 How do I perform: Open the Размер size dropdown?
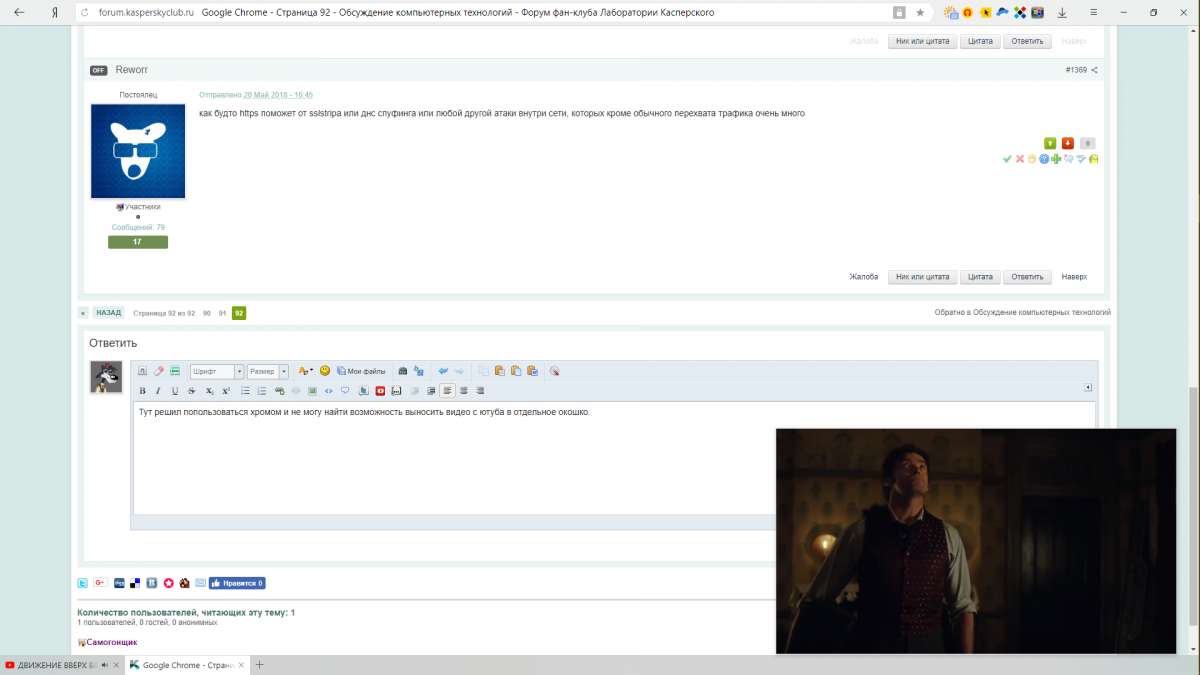pyautogui.click(x=268, y=371)
